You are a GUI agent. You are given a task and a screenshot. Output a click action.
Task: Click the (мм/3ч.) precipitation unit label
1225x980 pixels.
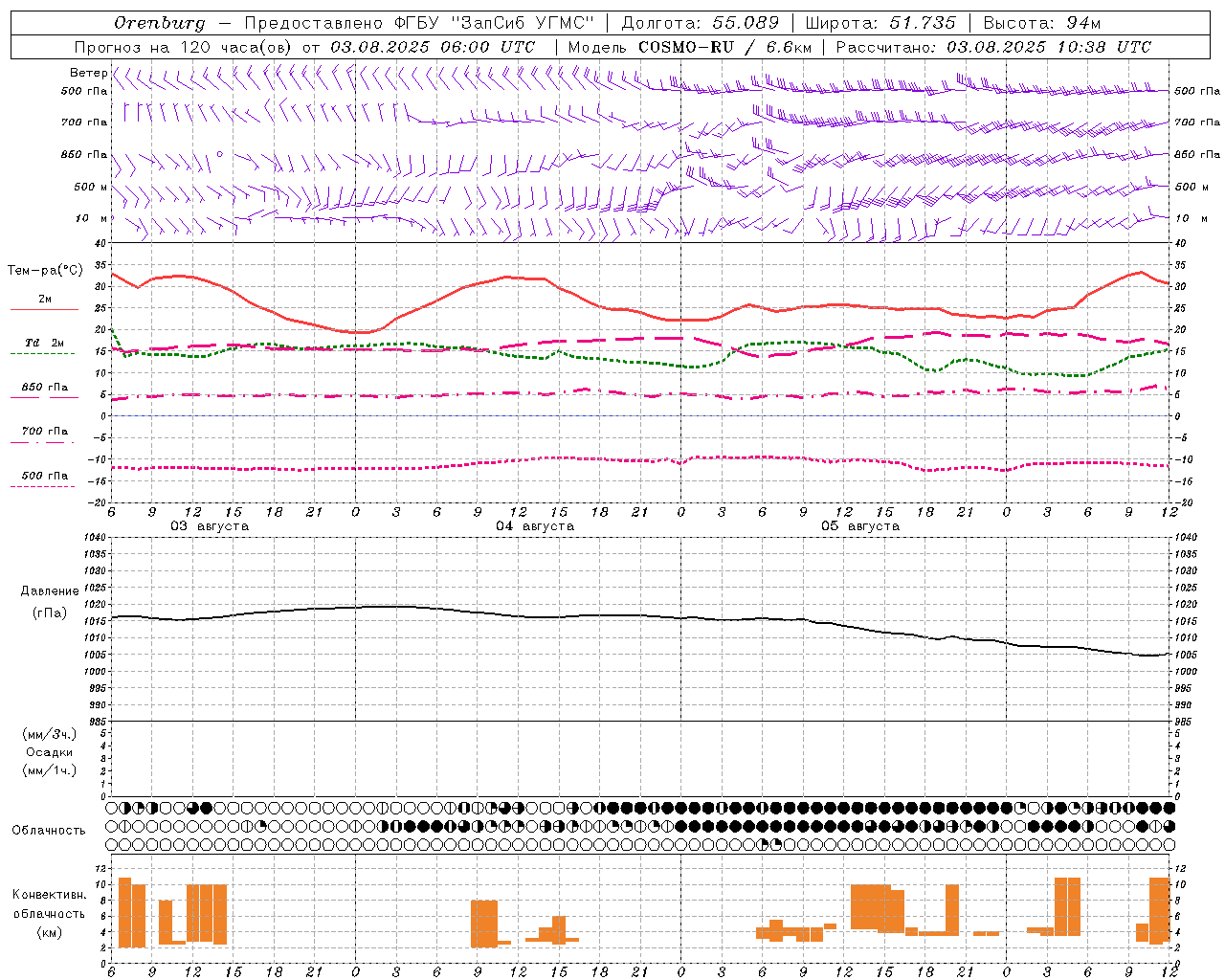point(50,734)
